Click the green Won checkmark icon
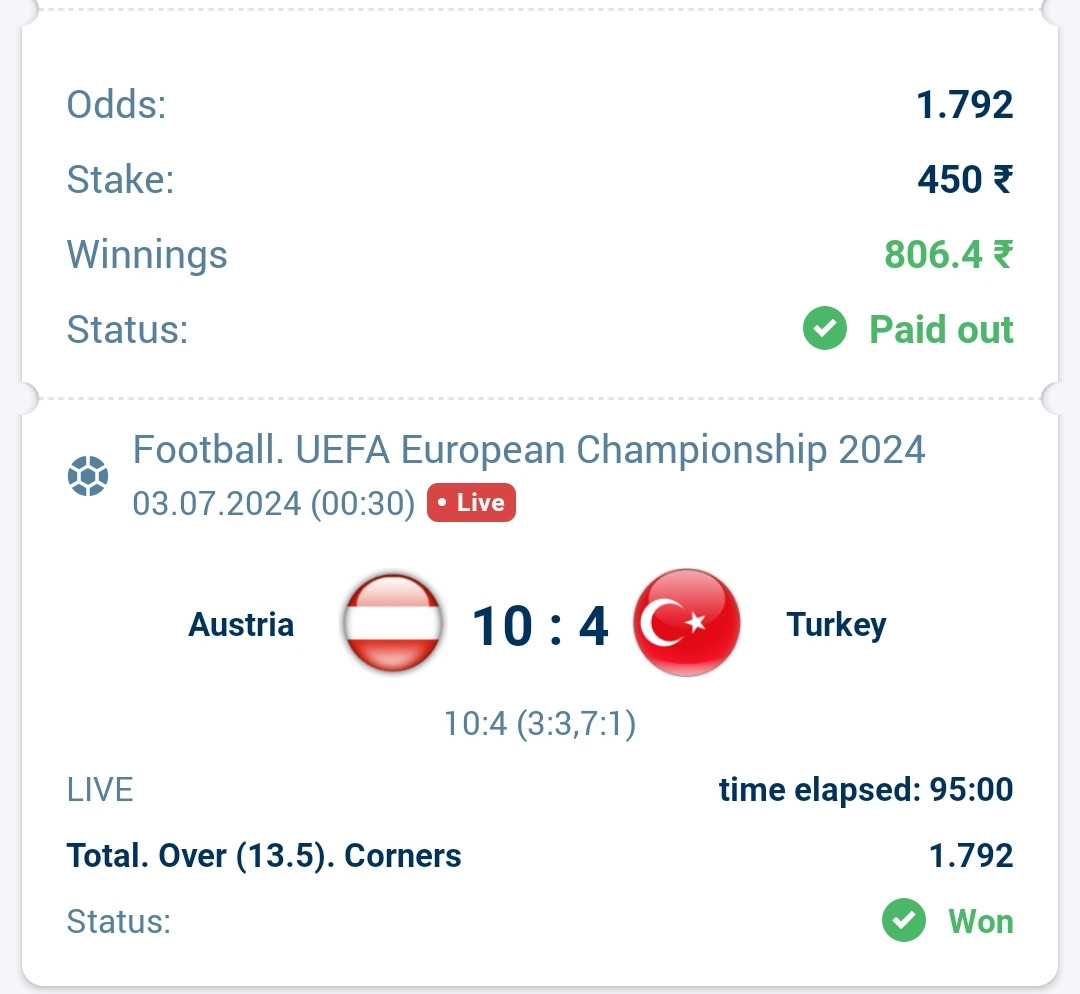The image size is (1080, 994). point(904,920)
